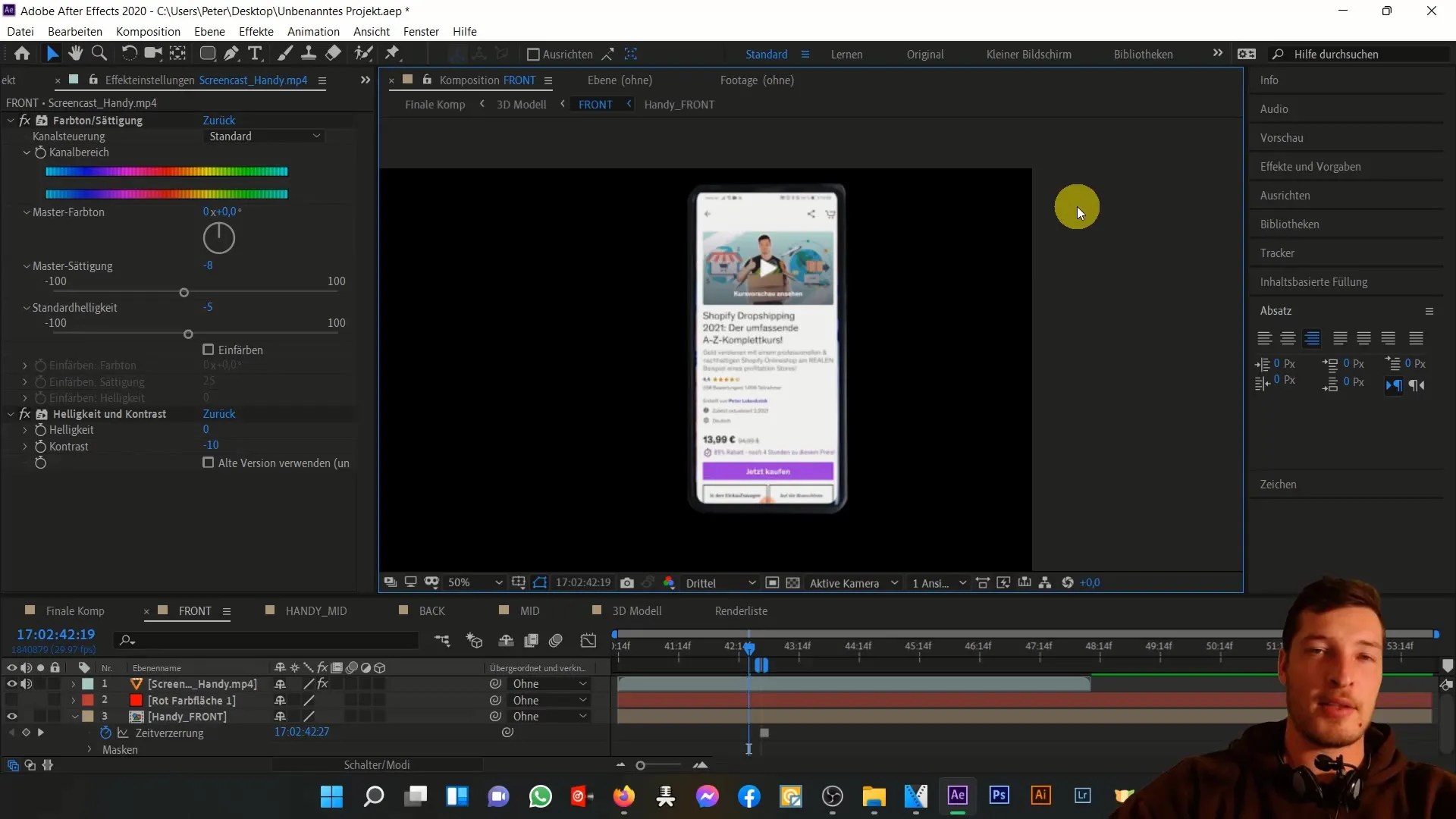This screenshot has width=1456, height=819.
Task: Switch to the Renderliste tab
Action: point(741,611)
